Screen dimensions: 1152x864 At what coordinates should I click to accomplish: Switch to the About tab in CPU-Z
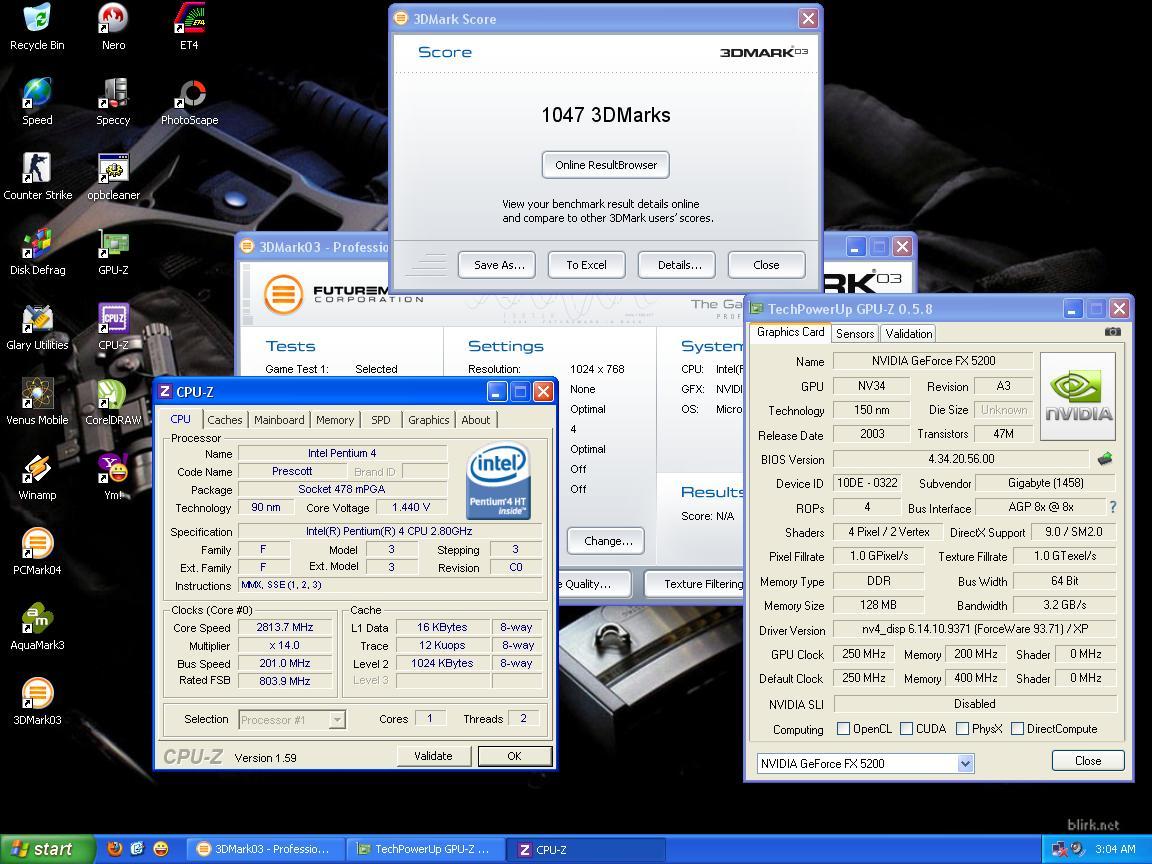click(476, 420)
